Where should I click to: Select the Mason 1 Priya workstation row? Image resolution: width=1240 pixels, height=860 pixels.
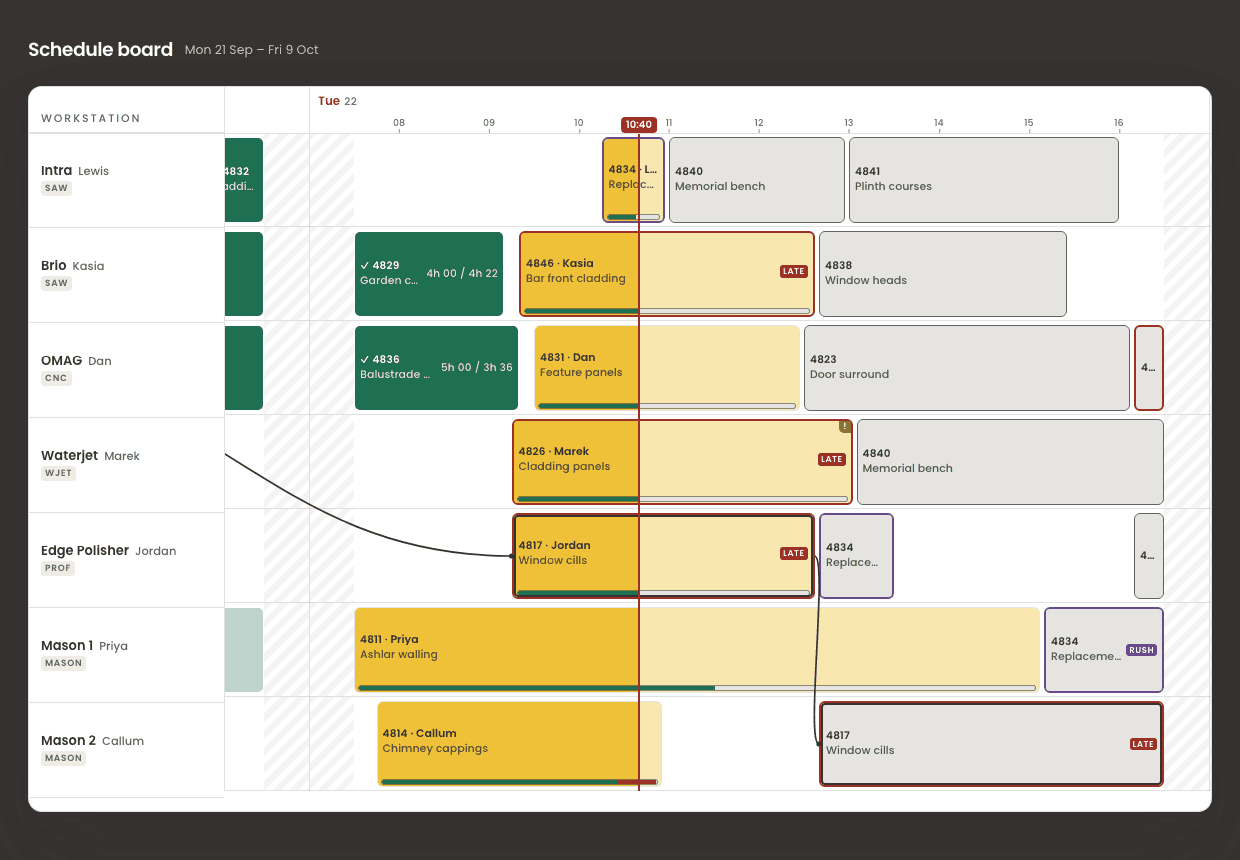point(126,654)
